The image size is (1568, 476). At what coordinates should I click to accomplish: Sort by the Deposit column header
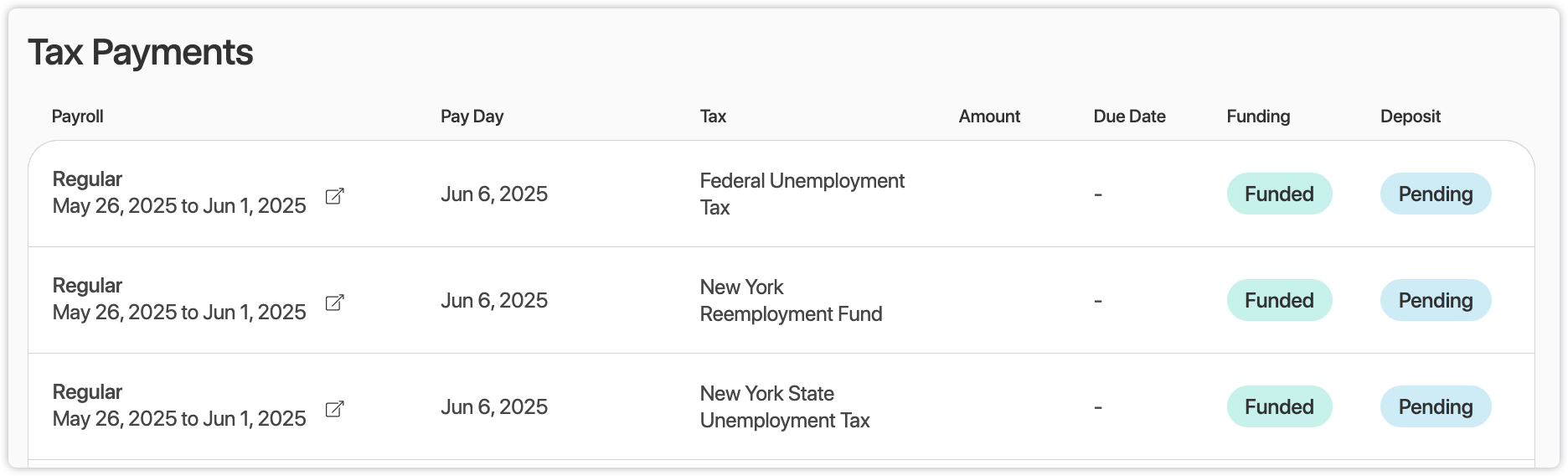point(1411,116)
